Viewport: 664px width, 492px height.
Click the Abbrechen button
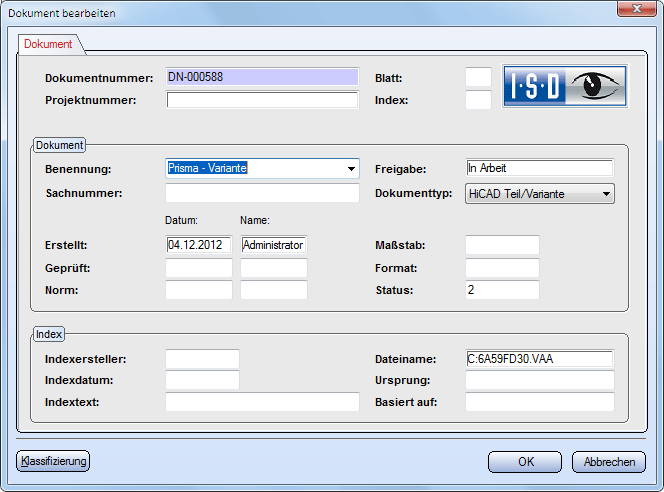[608, 462]
